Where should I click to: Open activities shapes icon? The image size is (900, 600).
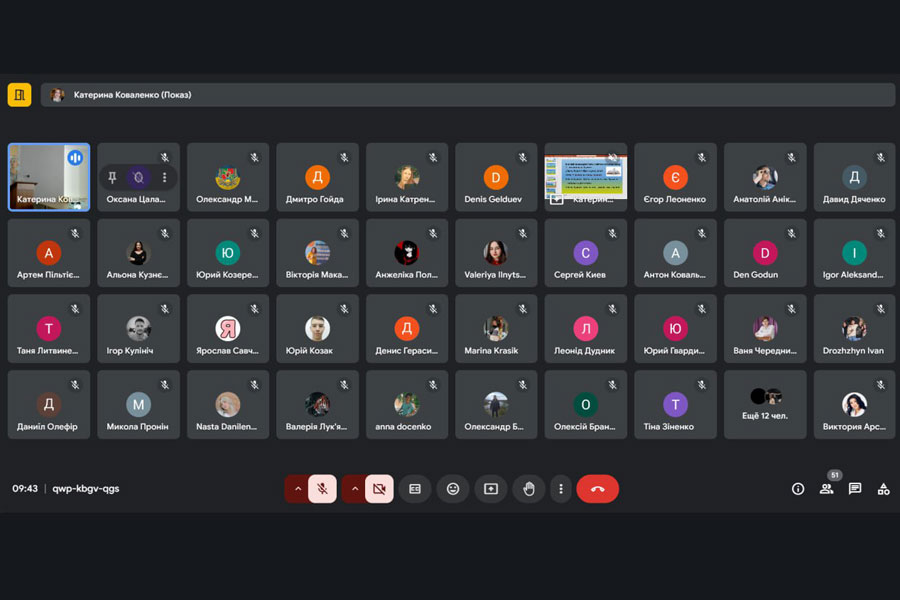[884, 489]
